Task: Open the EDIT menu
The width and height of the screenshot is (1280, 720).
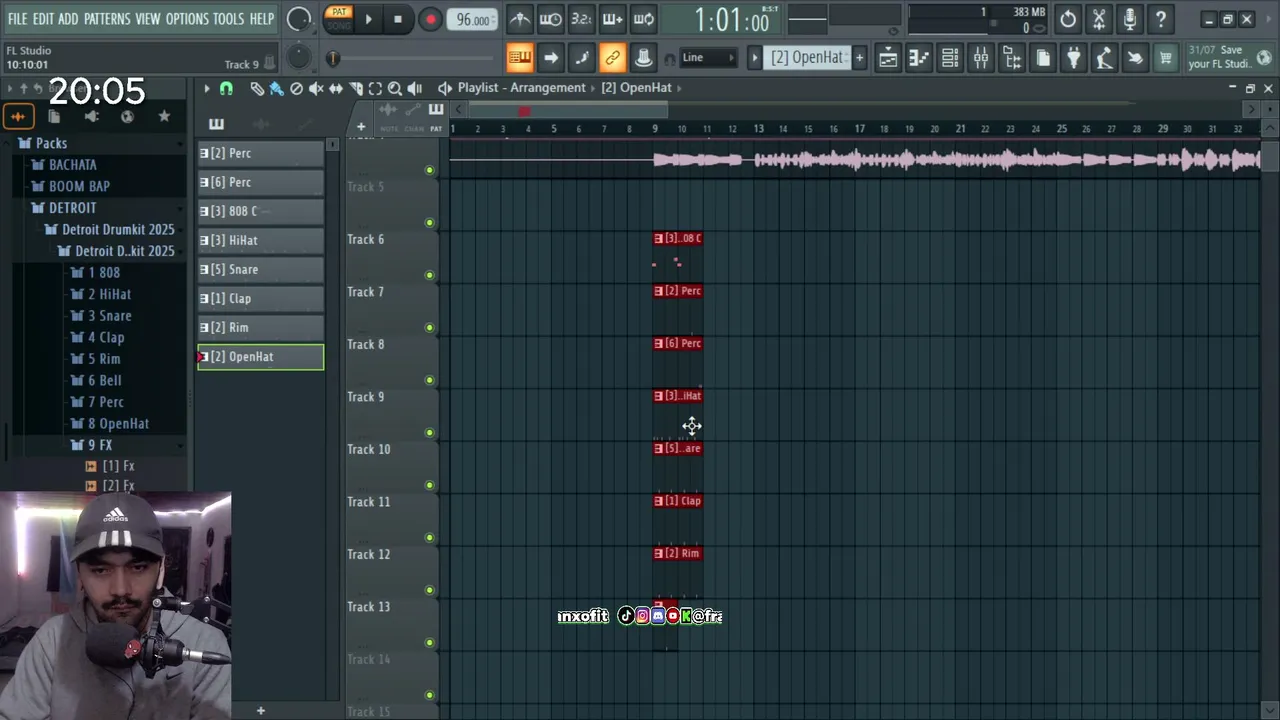Action: coord(43,19)
